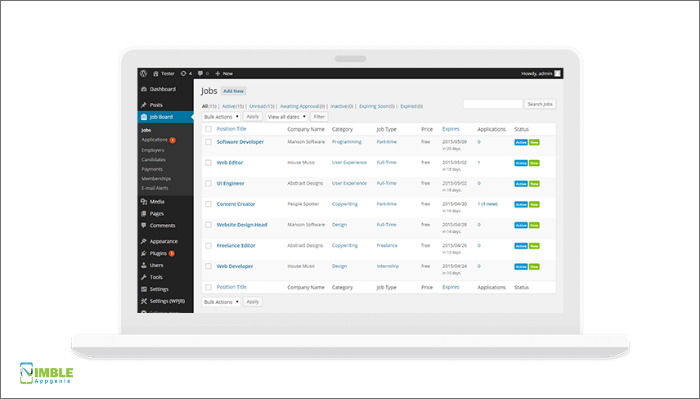
Task: Click the Settings icon in sidebar
Action: [x=144, y=289]
